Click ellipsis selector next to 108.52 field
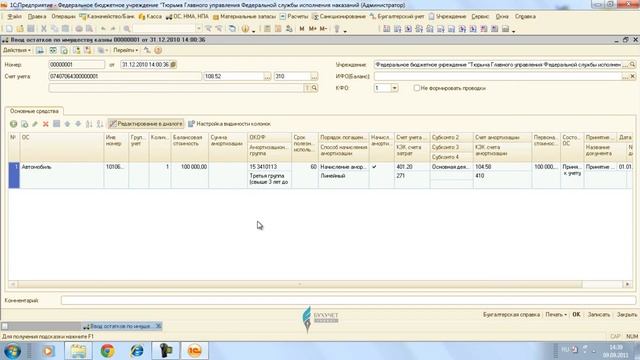 pos(267,76)
